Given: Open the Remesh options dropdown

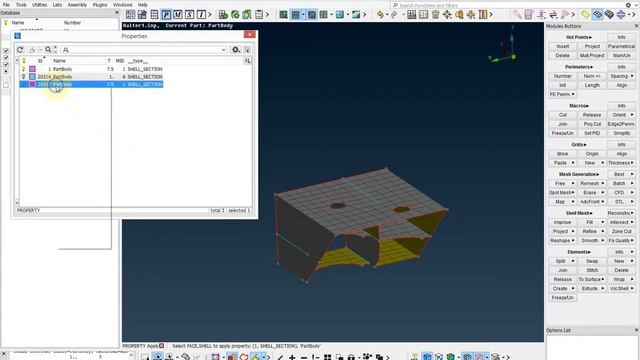Looking at the screenshot, I should click(602, 183).
